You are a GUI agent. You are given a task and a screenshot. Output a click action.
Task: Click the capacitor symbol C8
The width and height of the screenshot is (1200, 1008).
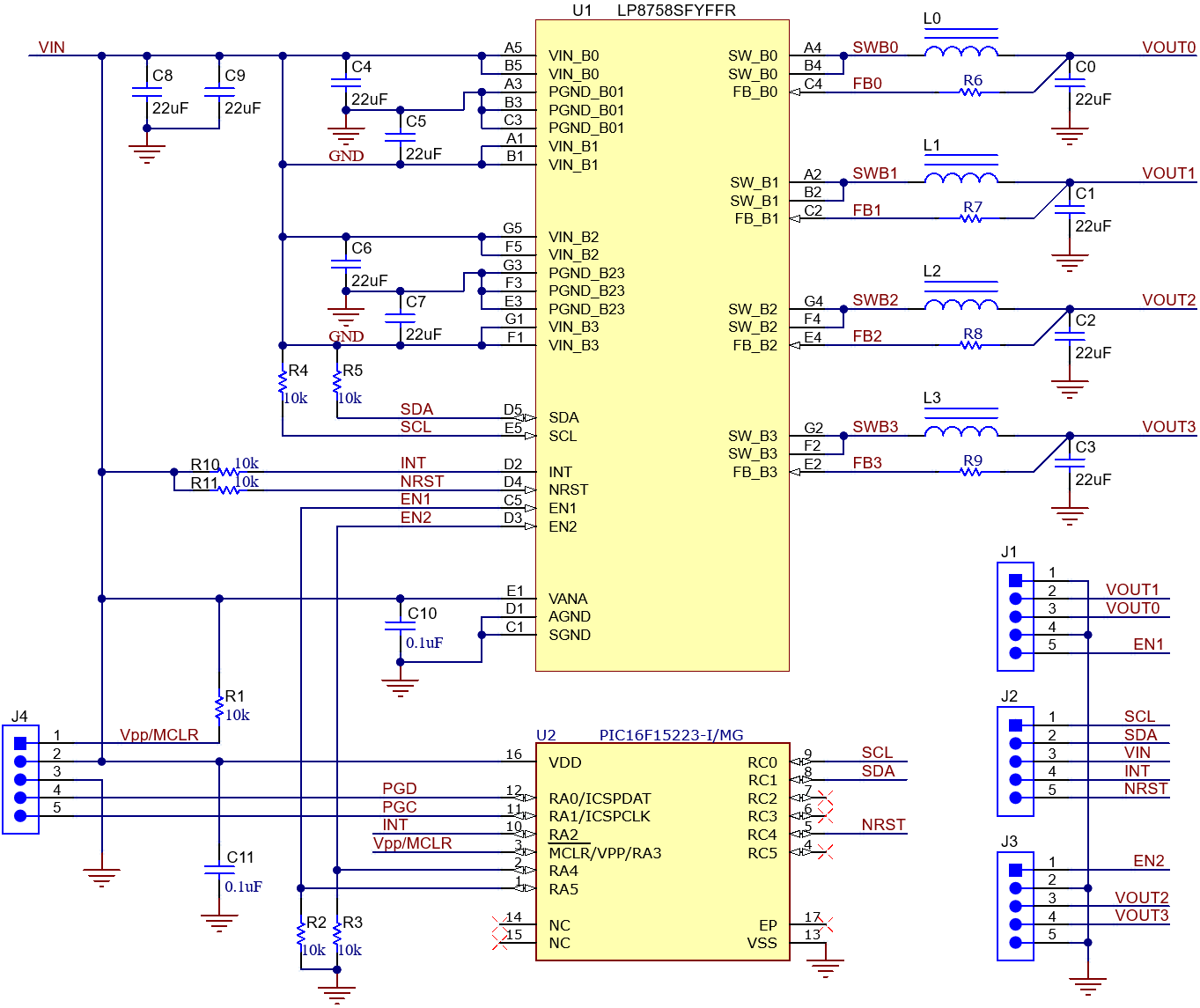(x=145, y=92)
